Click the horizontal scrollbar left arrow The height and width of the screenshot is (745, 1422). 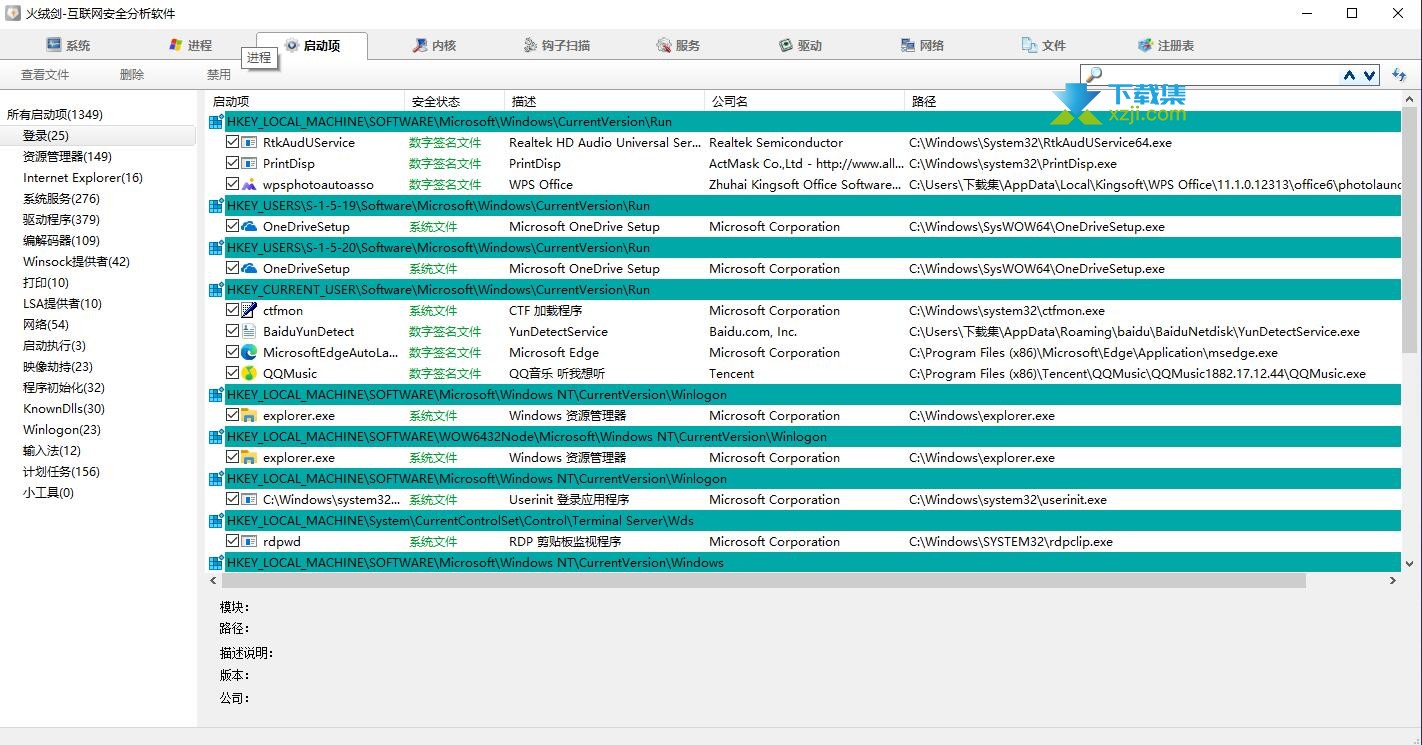[x=213, y=580]
